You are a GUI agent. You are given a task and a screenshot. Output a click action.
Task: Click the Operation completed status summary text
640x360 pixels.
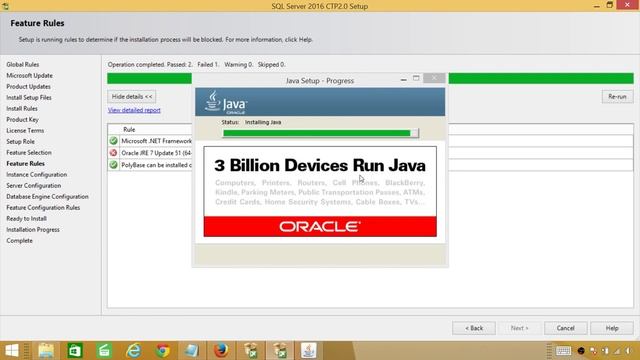pyautogui.click(x=197, y=64)
